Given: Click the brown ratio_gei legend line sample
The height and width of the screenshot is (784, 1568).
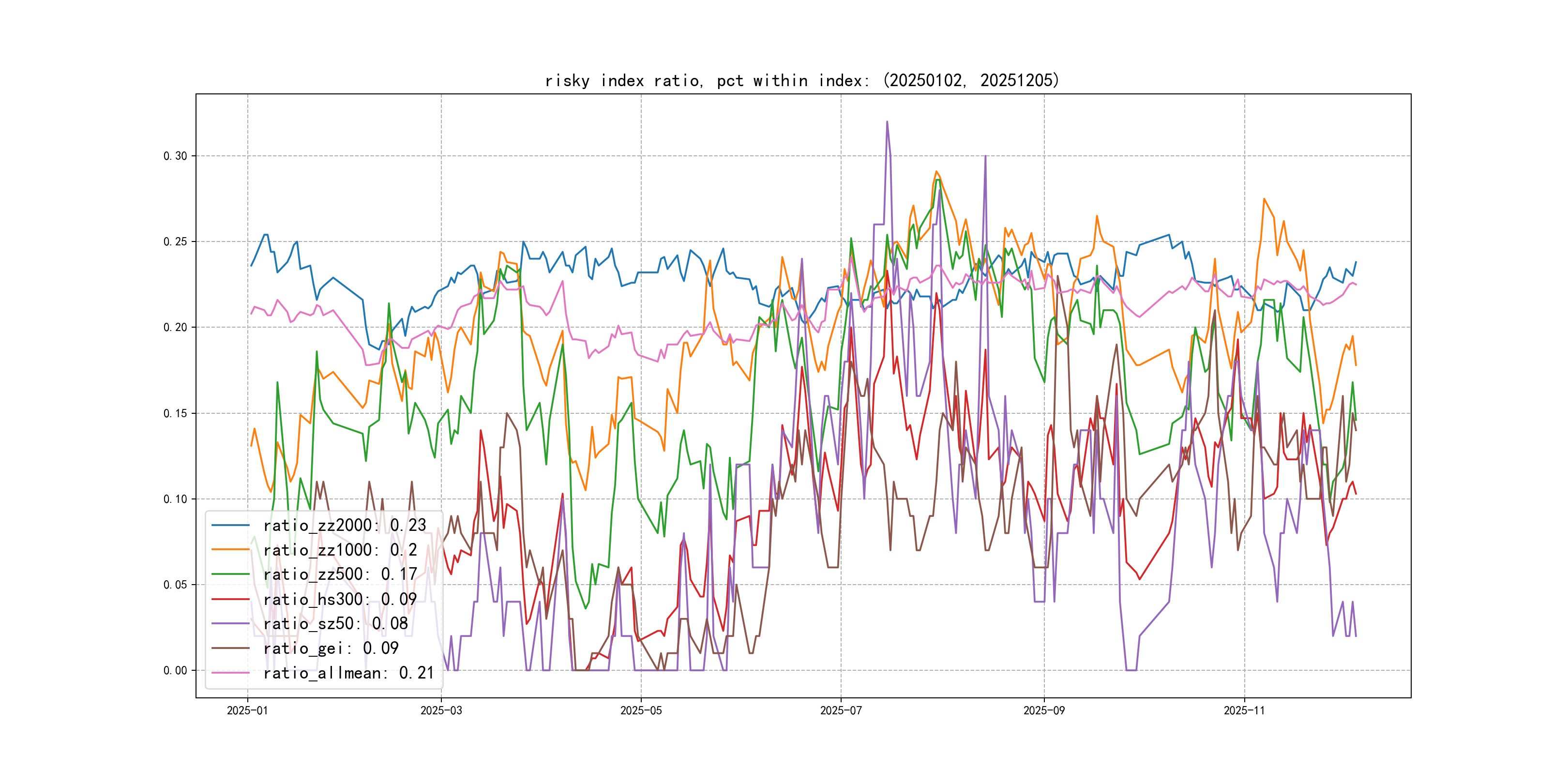Looking at the screenshot, I should [x=230, y=648].
